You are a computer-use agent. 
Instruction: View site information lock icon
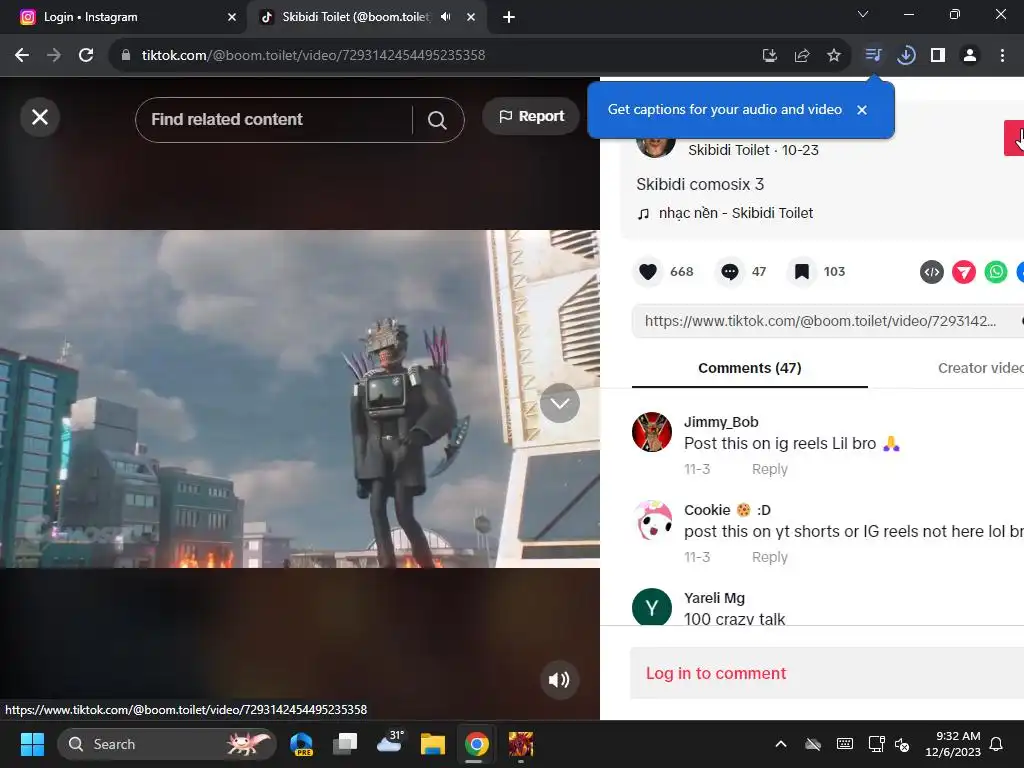[126, 56]
